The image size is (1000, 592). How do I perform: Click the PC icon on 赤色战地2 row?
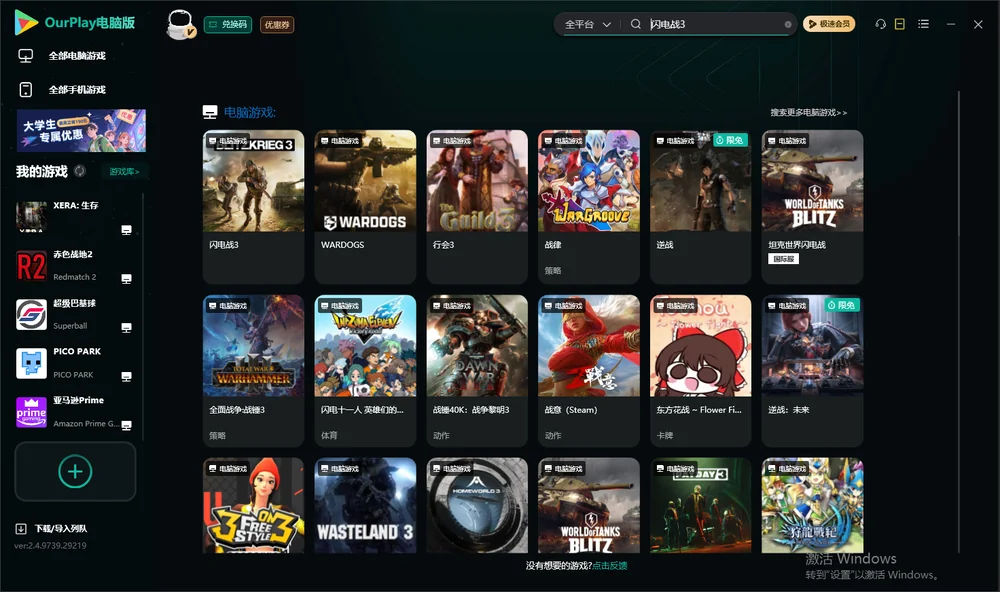click(126, 279)
